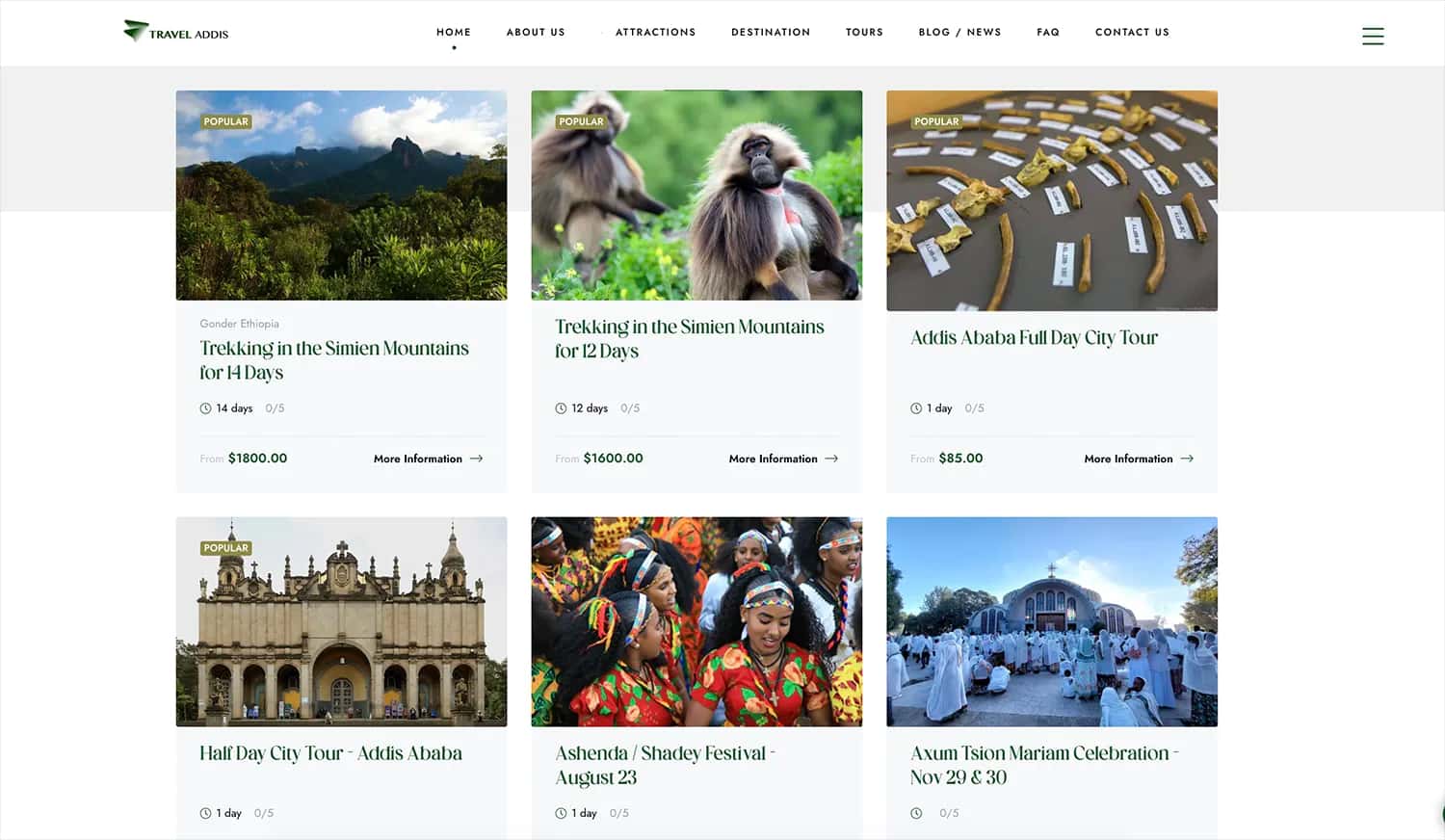The image size is (1445, 840).
Task: Click the 0/5 rating beside 12 days
Action: click(x=630, y=408)
